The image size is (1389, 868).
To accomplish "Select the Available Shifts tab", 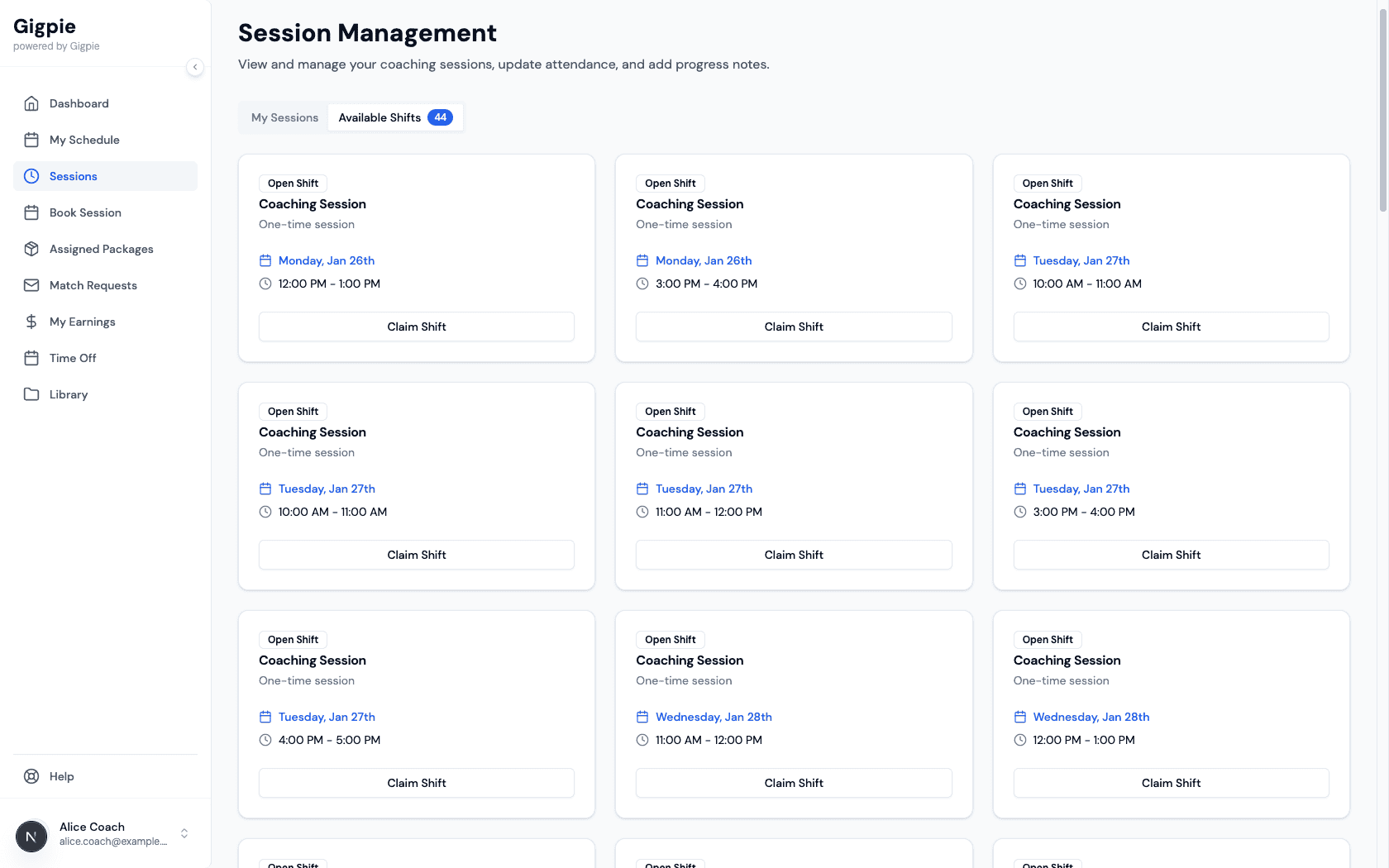I will 394,117.
